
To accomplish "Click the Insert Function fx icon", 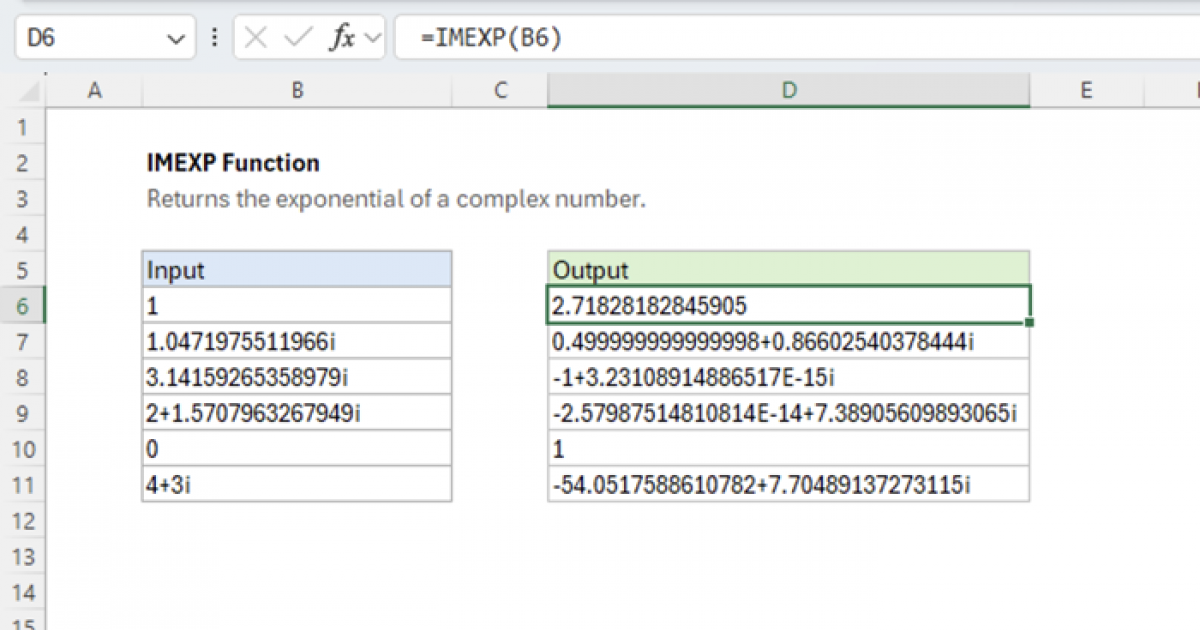I will (343, 39).
